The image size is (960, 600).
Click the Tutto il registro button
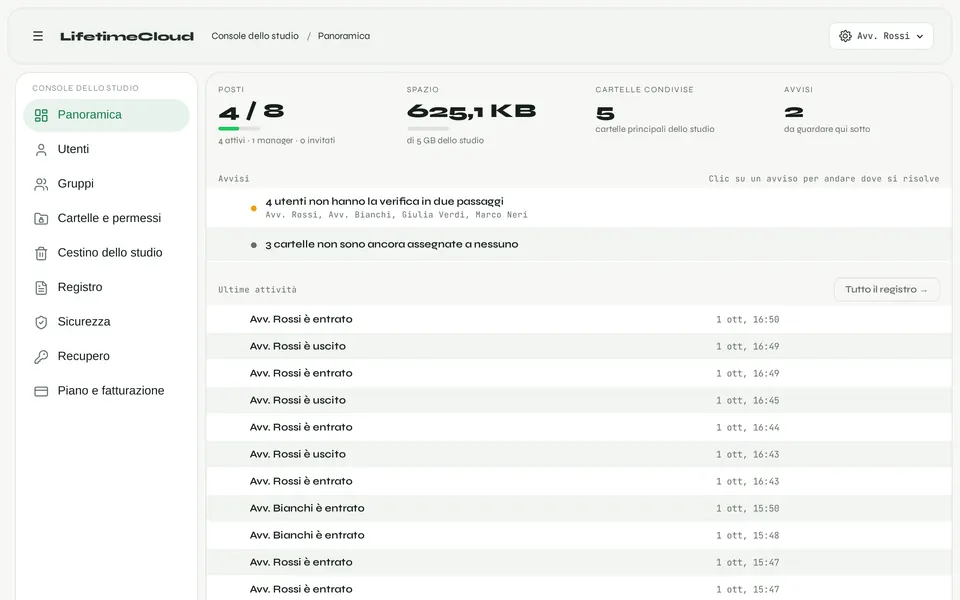coord(886,290)
